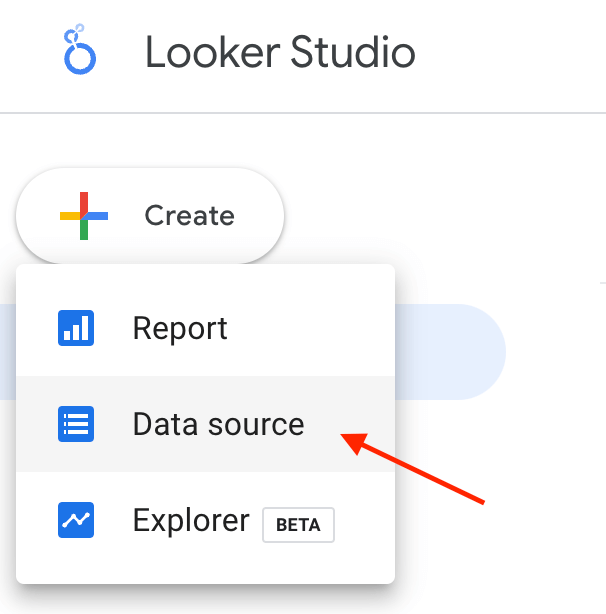Image resolution: width=606 pixels, height=614 pixels.
Task: Click the Looker Studio logo icon
Action: tap(80, 49)
